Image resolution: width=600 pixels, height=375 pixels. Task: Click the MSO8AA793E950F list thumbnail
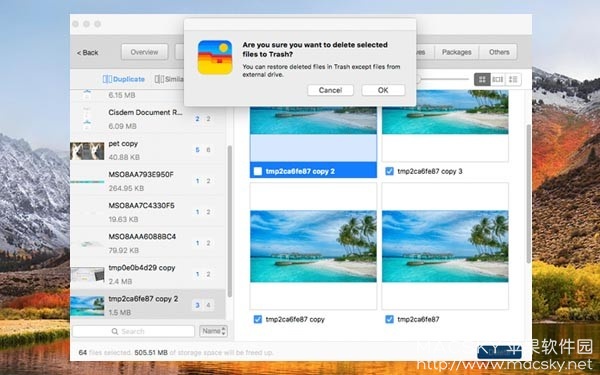point(87,181)
